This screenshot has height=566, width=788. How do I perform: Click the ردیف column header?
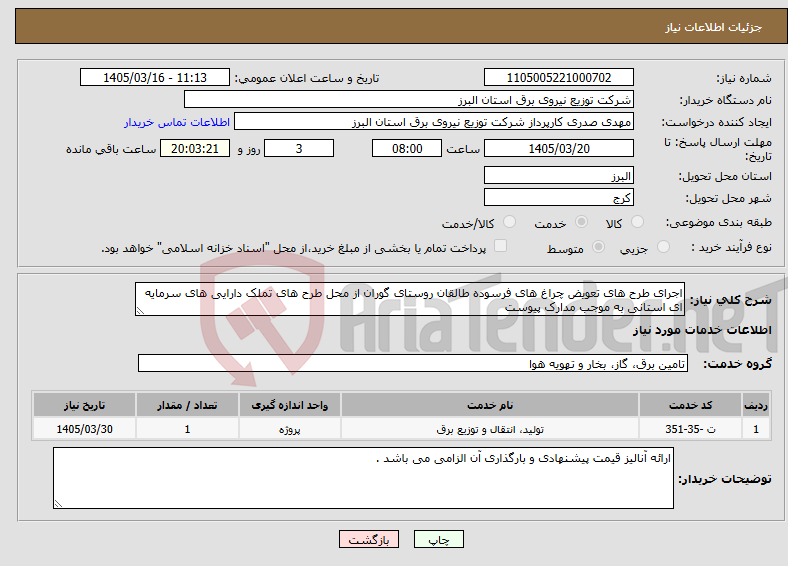tap(756, 405)
